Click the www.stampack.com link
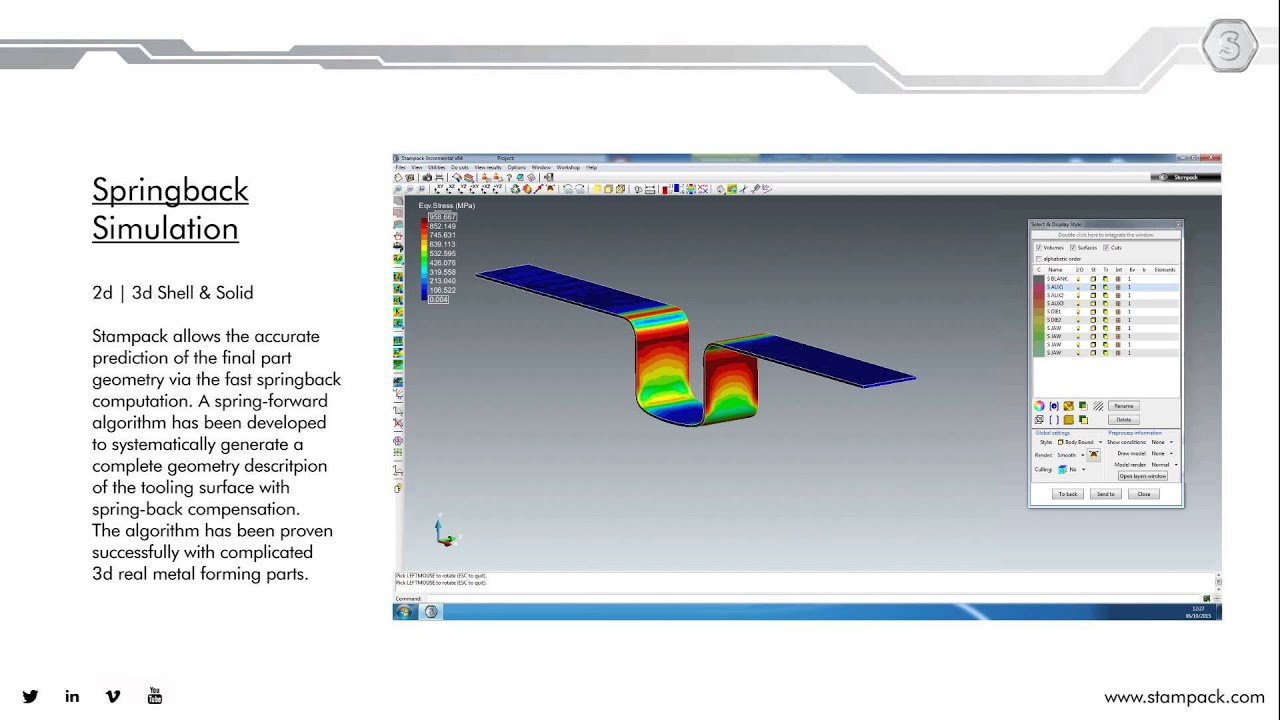1280x720 pixels. tap(1184, 697)
